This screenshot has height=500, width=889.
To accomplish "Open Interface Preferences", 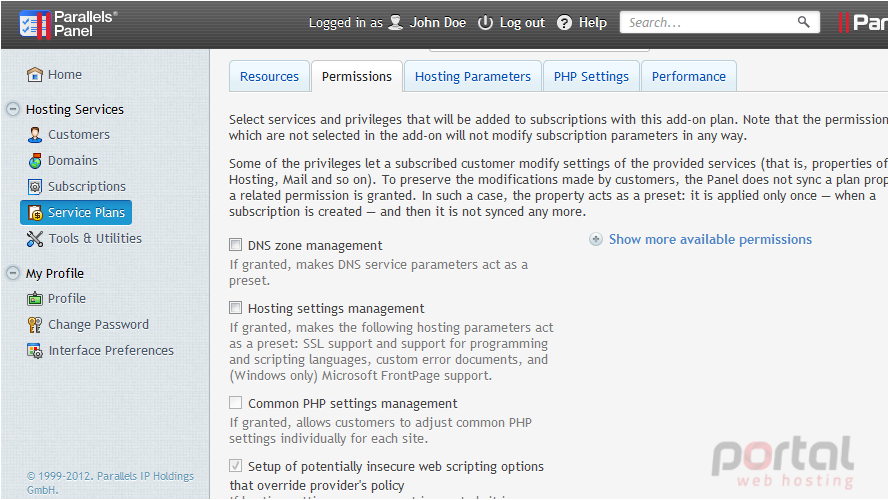I will tap(111, 351).
